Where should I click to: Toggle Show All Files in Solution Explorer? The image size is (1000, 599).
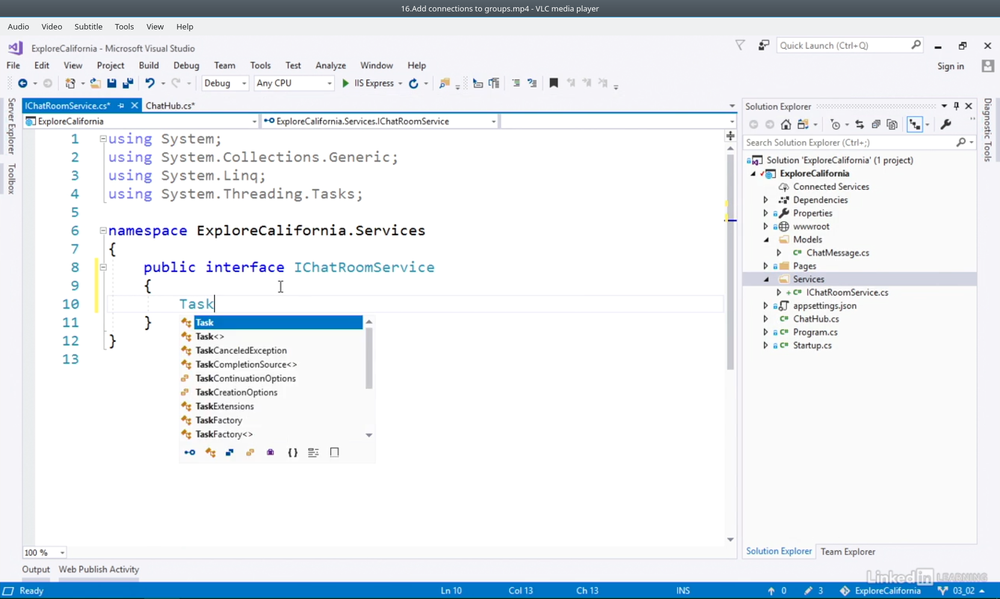[x=892, y=125]
